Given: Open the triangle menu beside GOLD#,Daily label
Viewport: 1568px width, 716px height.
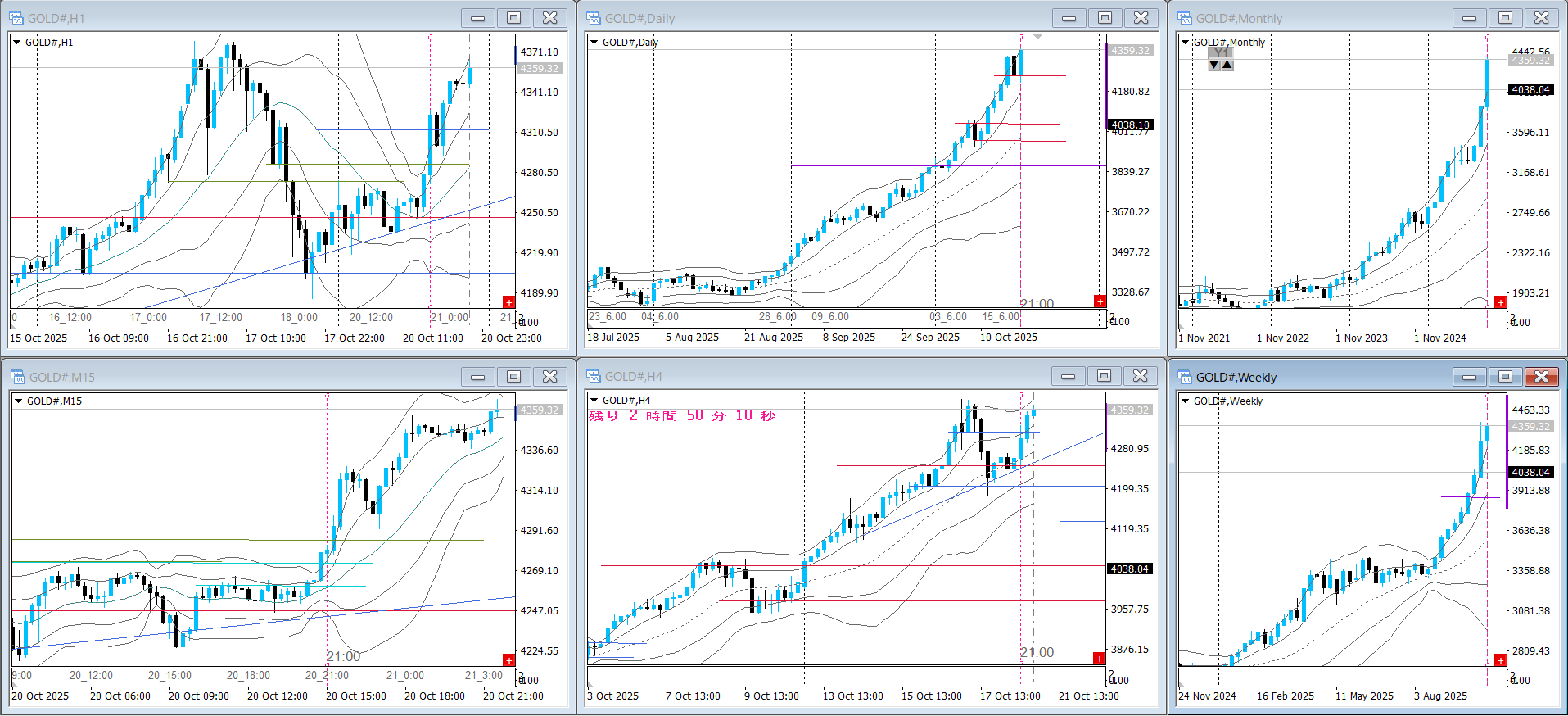Looking at the screenshot, I should (x=594, y=43).
